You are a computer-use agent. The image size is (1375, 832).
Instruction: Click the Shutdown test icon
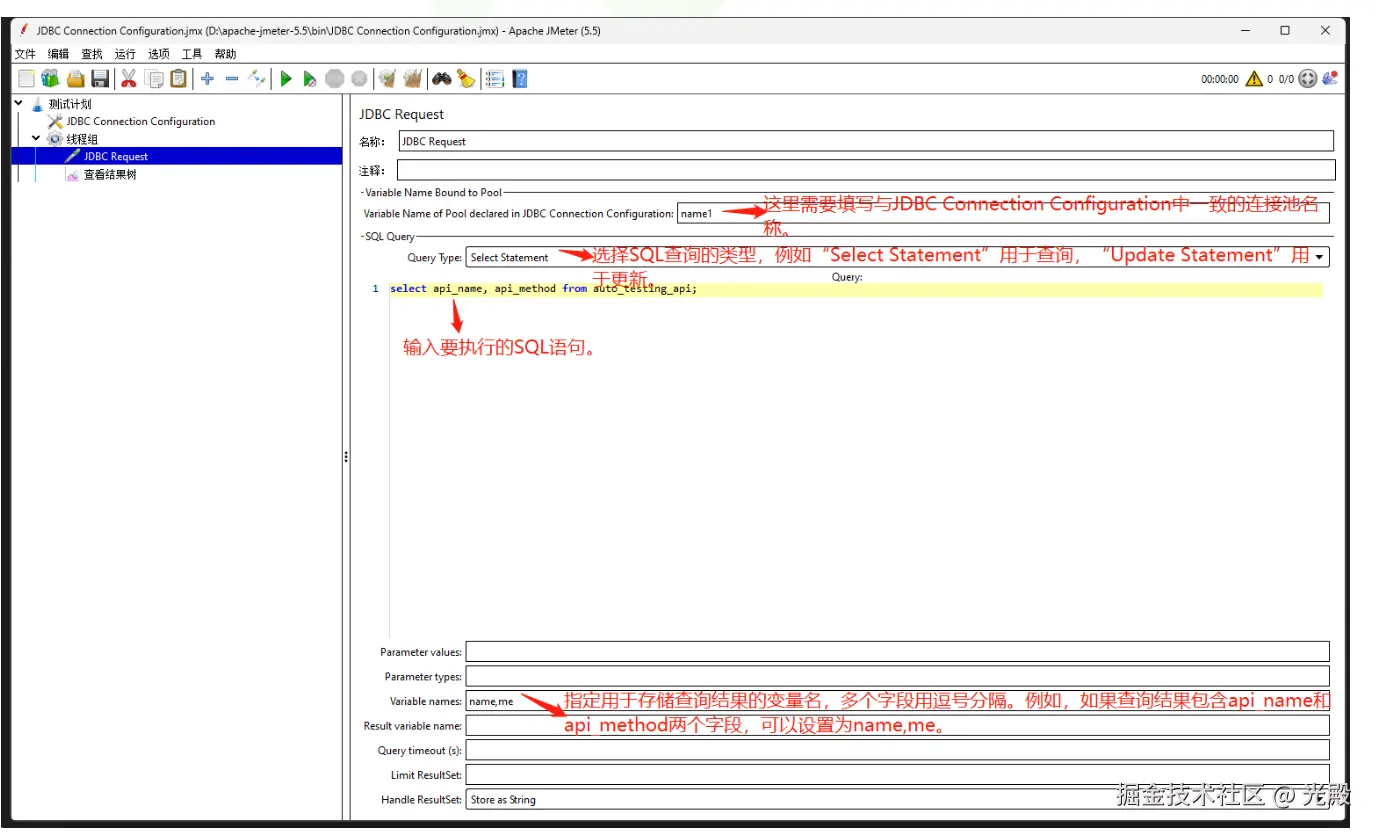click(359, 78)
